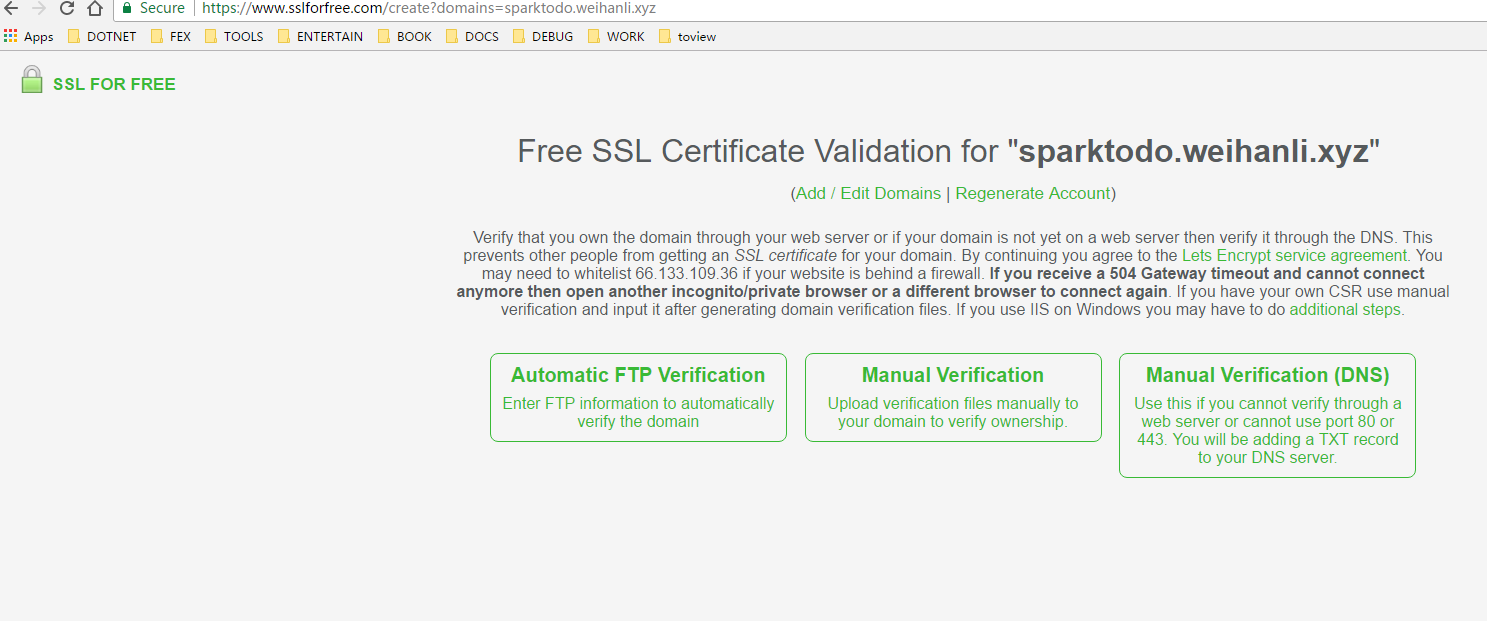Click the green Secure padlock indicator
The height and width of the screenshot is (621, 1487).
[x=153, y=8]
